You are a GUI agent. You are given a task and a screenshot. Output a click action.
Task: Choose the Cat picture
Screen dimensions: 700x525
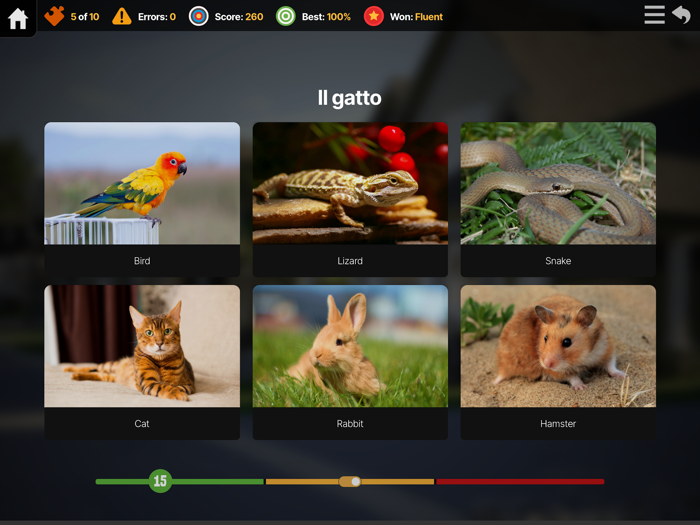pos(142,346)
